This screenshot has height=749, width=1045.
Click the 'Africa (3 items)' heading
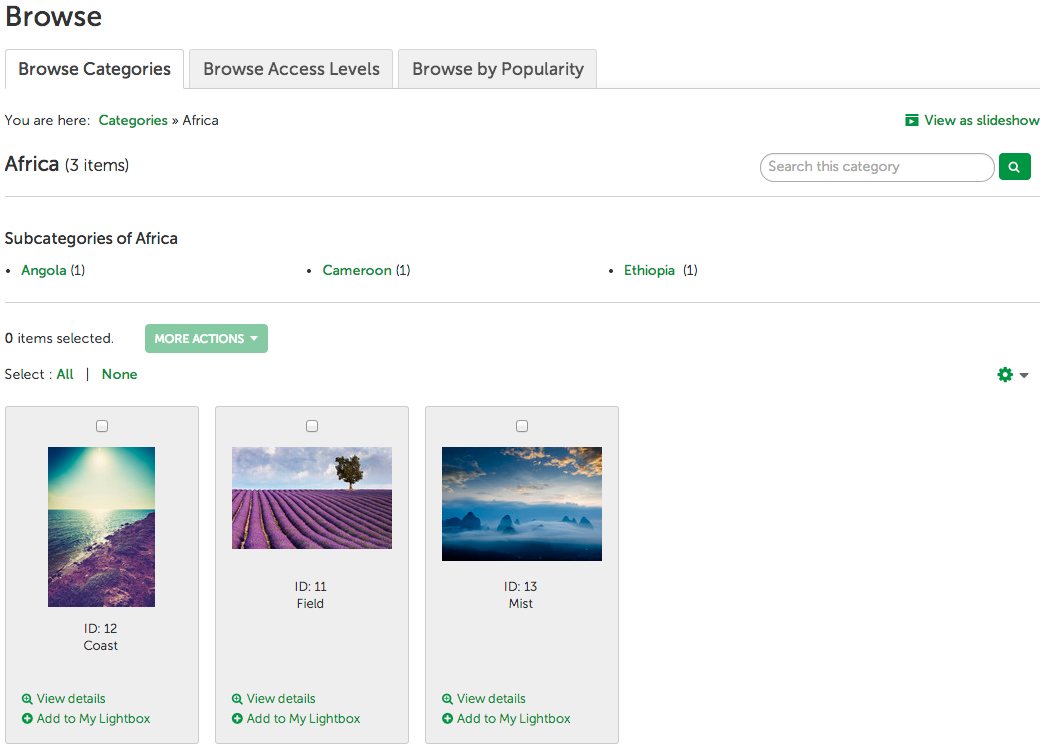67,164
